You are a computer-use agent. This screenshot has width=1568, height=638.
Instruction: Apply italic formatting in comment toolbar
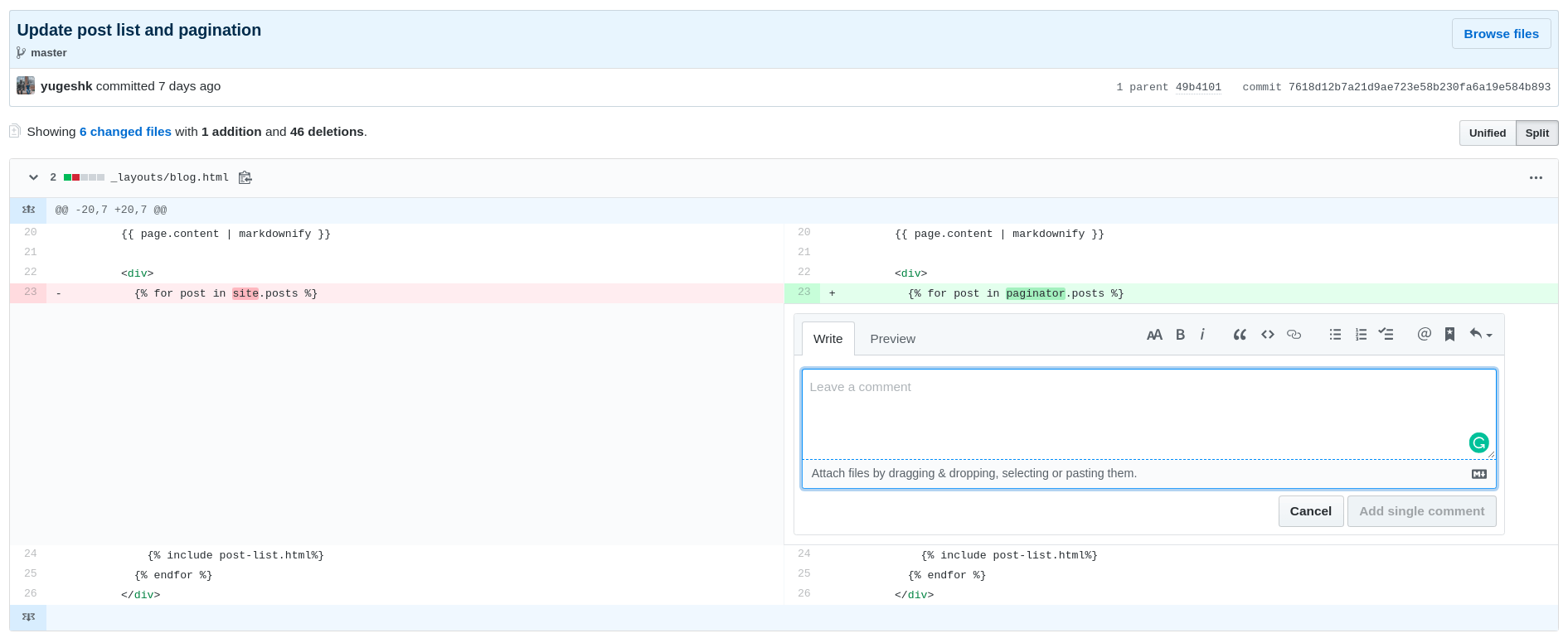(x=1202, y=335)
